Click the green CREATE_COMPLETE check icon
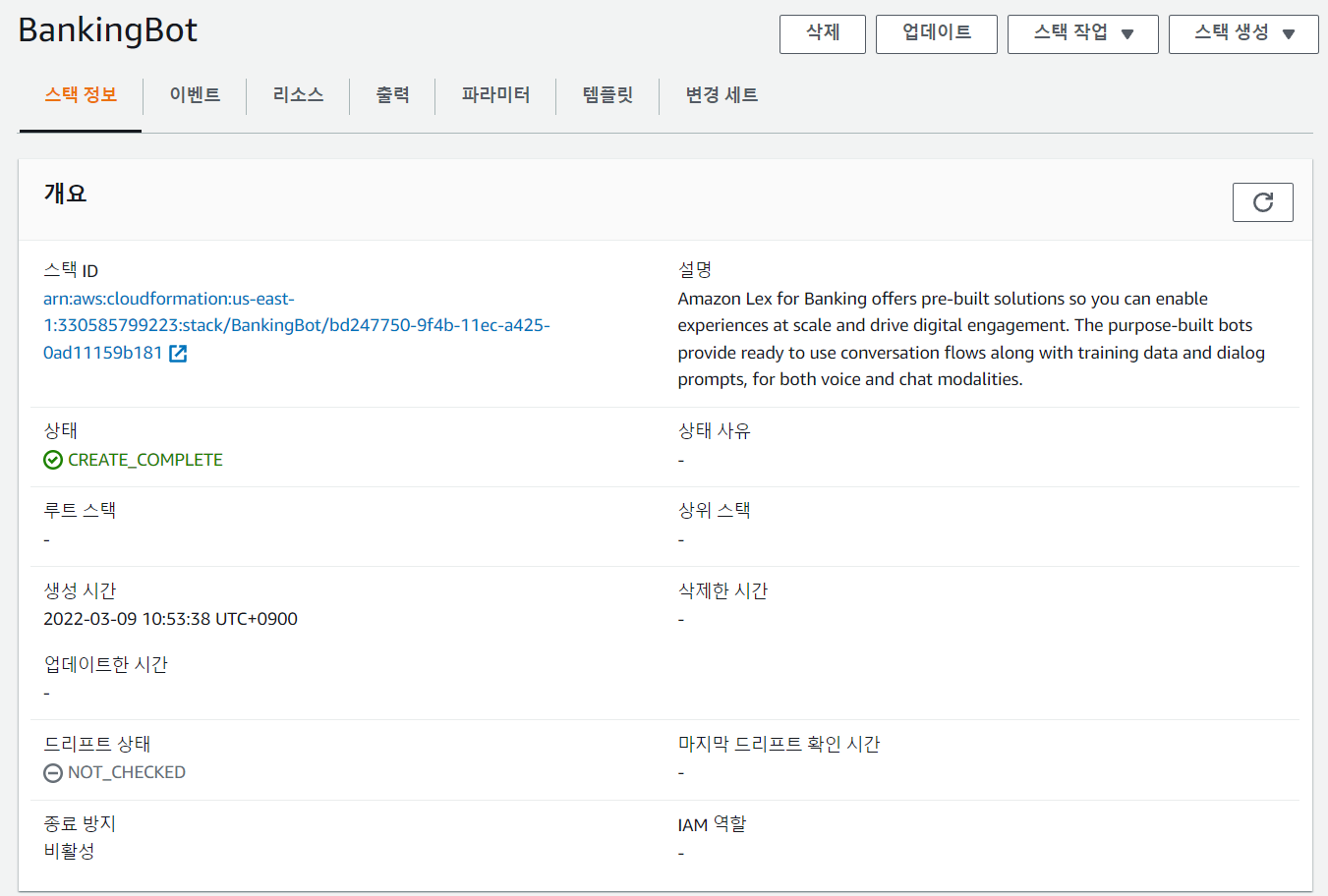Viewport: 1328px width, 896px height. coord(53,460)
